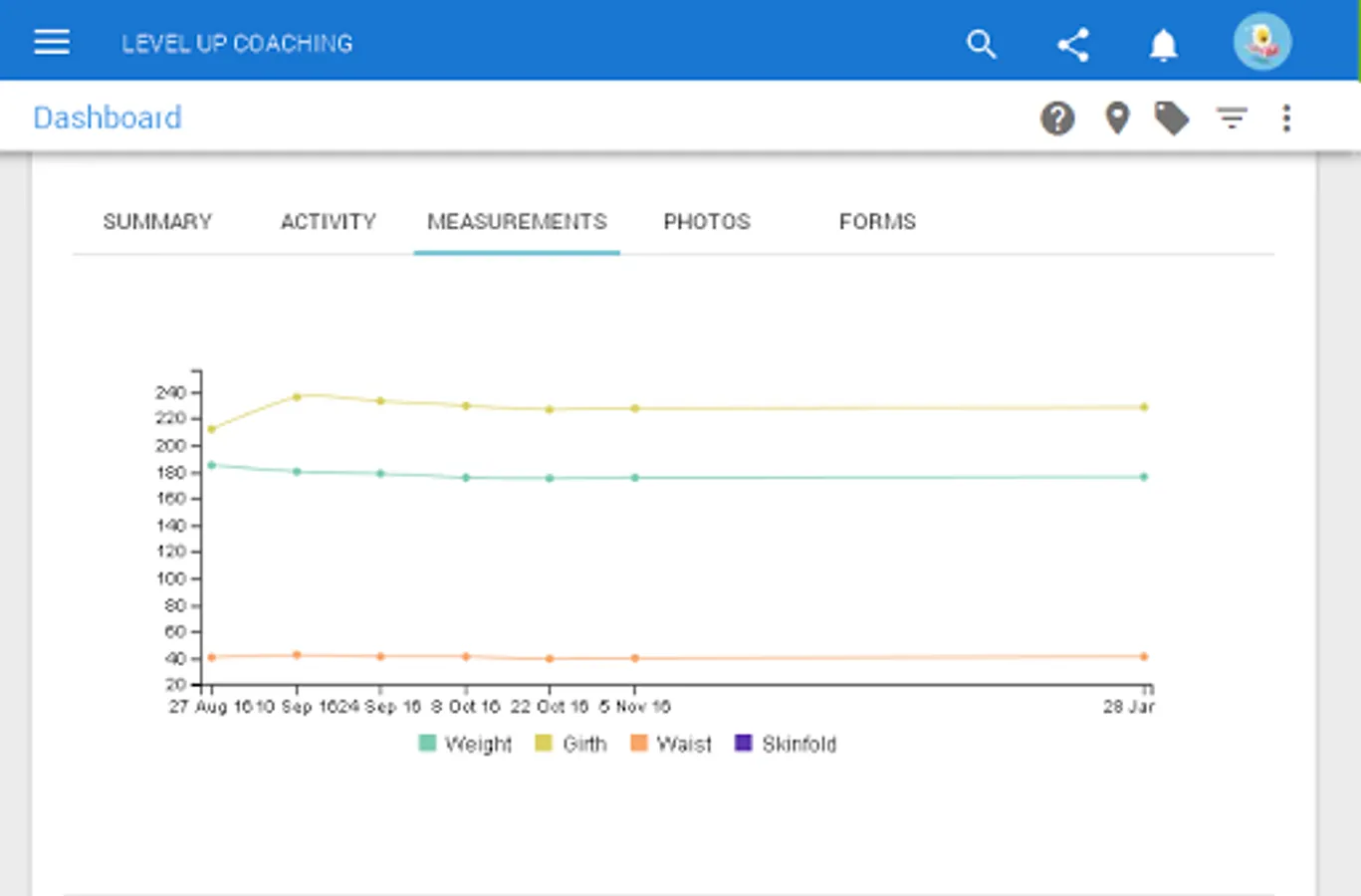Viewport: 1361px width, 896px height.
Task: Click the 240 value on the y-axis
Action: (170, 392)
